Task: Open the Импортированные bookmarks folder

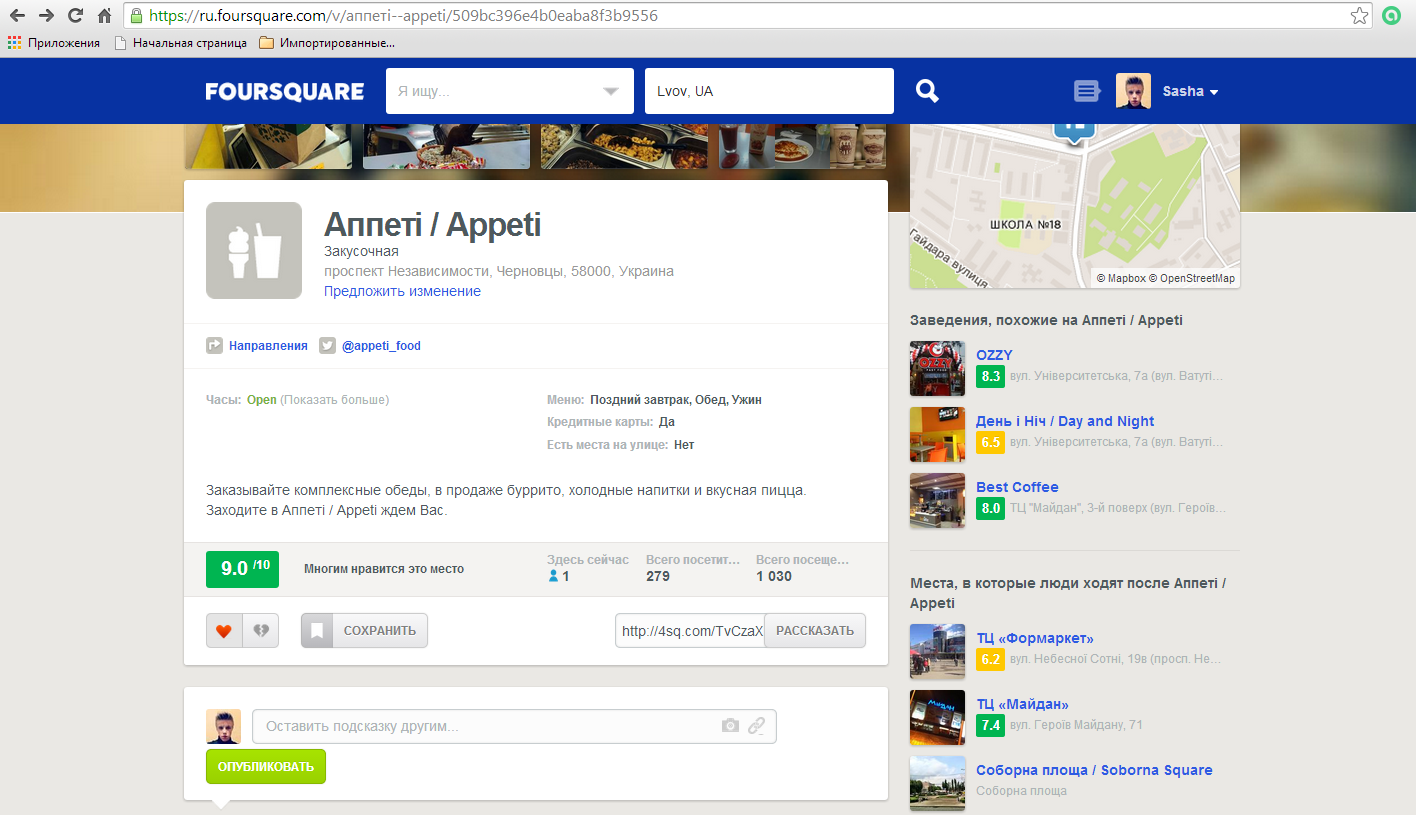Action: [x=327, y=43]
